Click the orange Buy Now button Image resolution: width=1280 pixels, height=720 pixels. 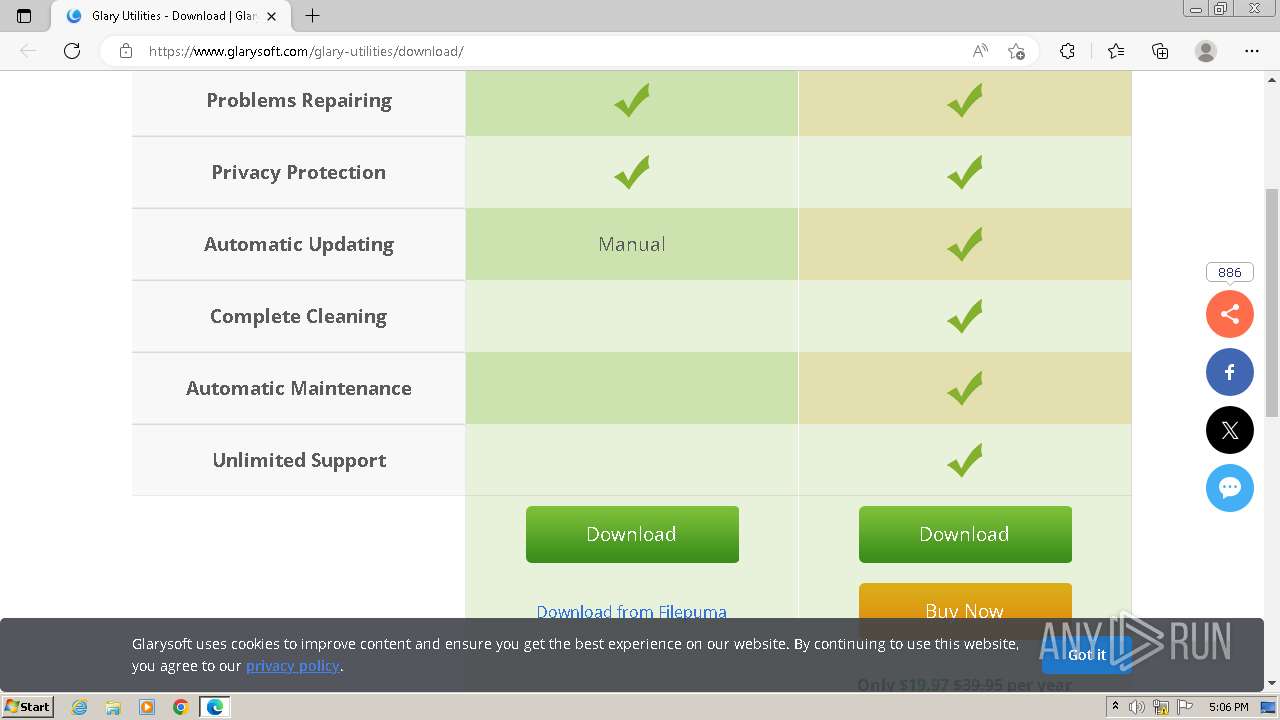coord(965,611)
